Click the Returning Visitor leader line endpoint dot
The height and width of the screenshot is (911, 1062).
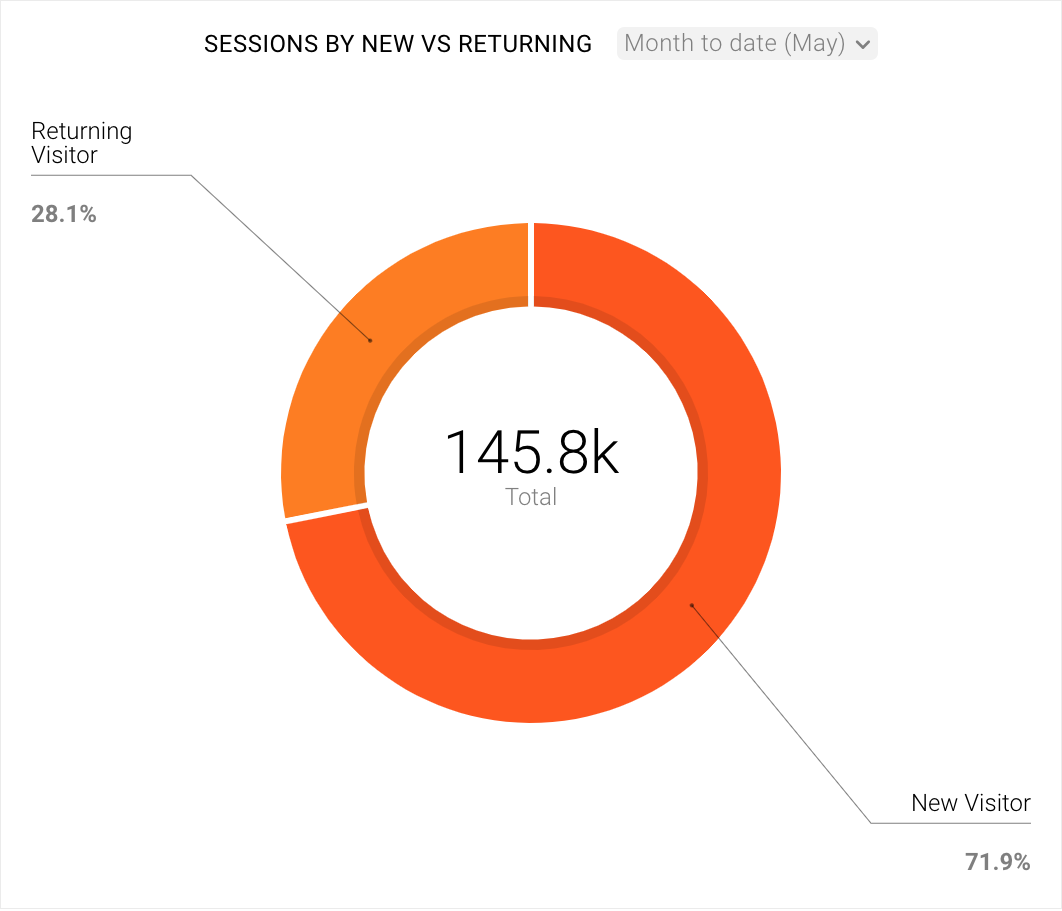coord(370,340)
